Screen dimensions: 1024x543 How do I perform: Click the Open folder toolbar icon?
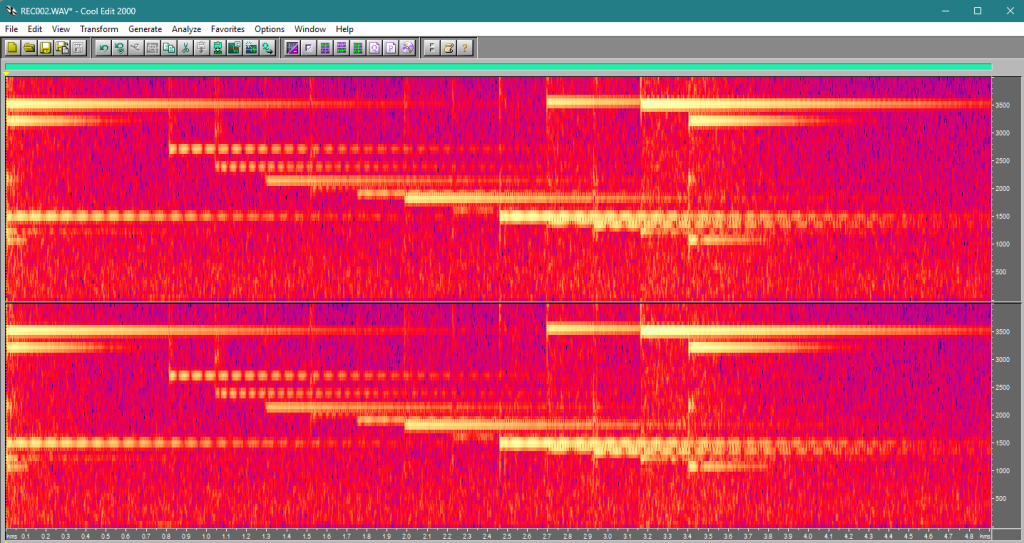(x=29, y=47)
